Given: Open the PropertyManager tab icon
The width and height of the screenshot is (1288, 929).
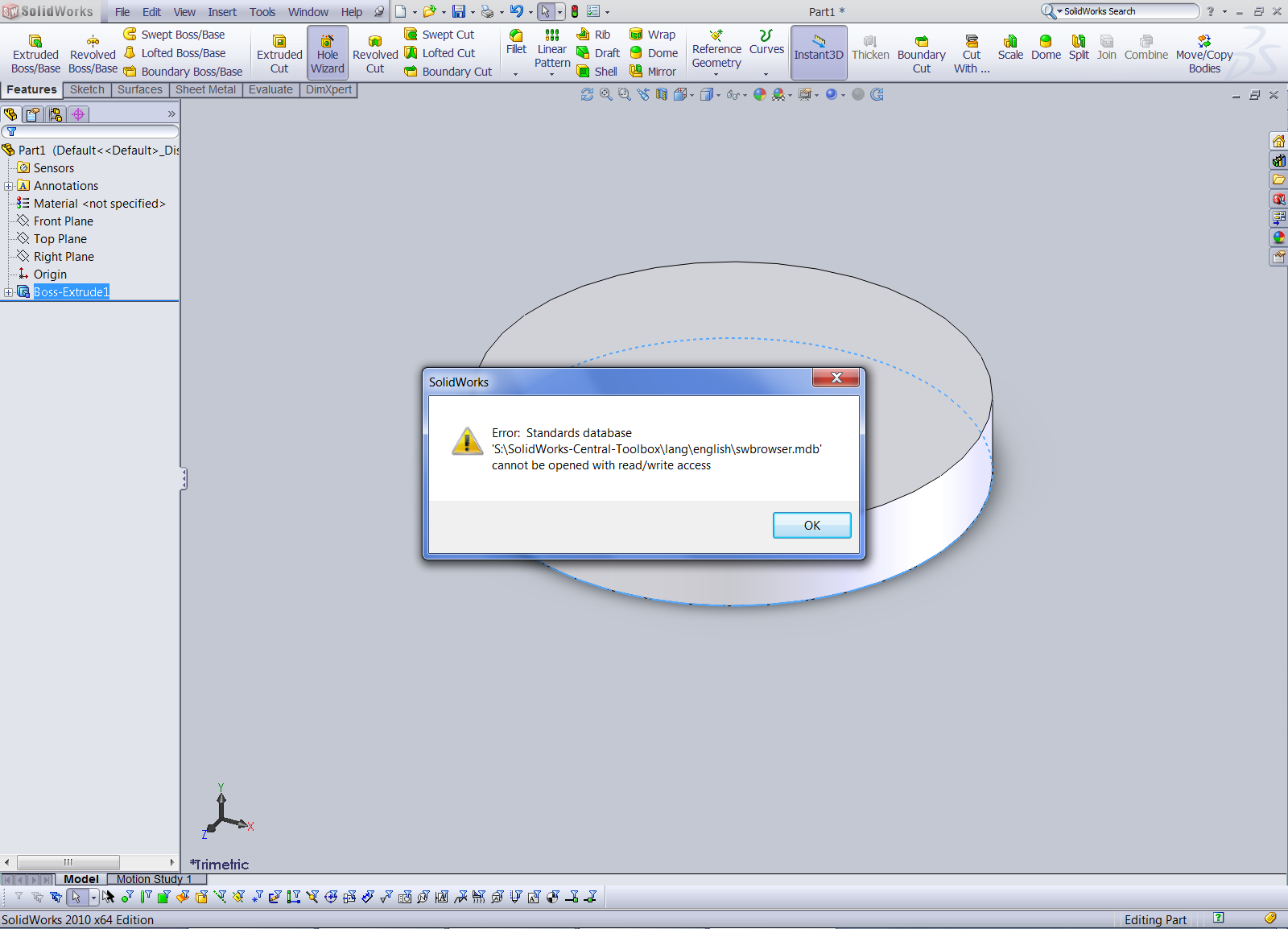Looking at the screenshot, I should 33,114.
